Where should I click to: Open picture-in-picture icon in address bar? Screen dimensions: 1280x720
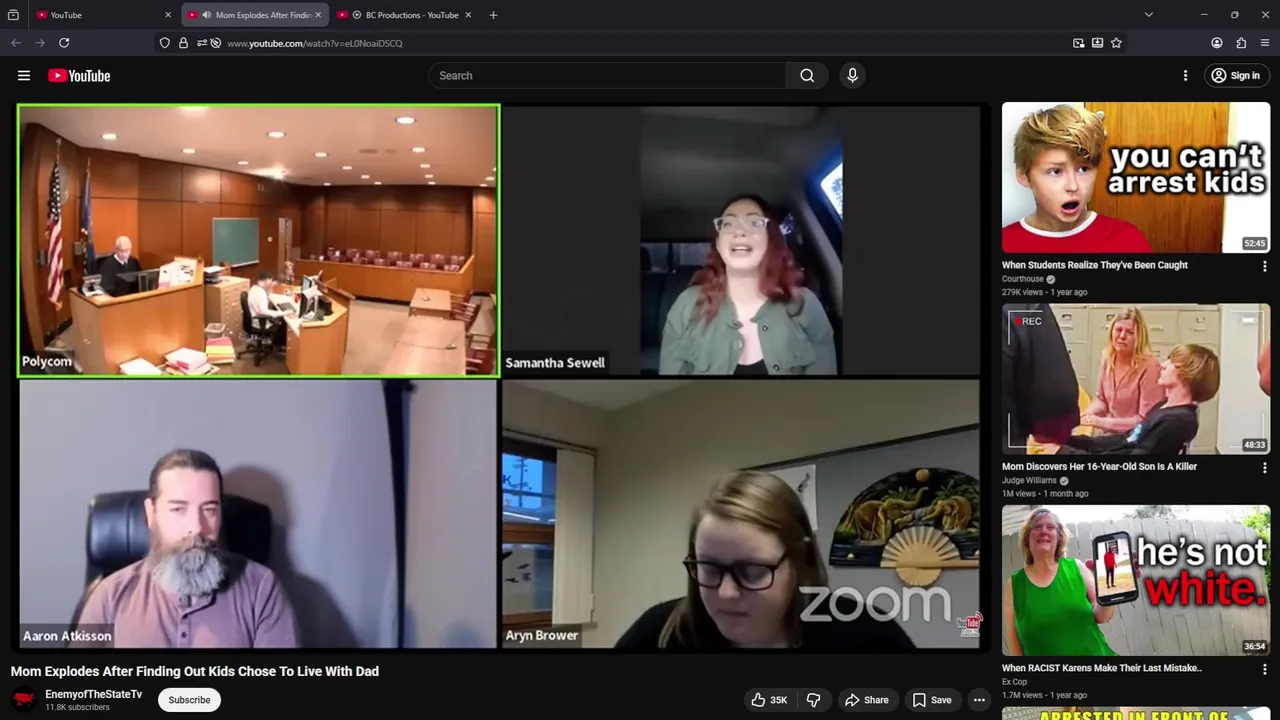tap(1078, 43)
